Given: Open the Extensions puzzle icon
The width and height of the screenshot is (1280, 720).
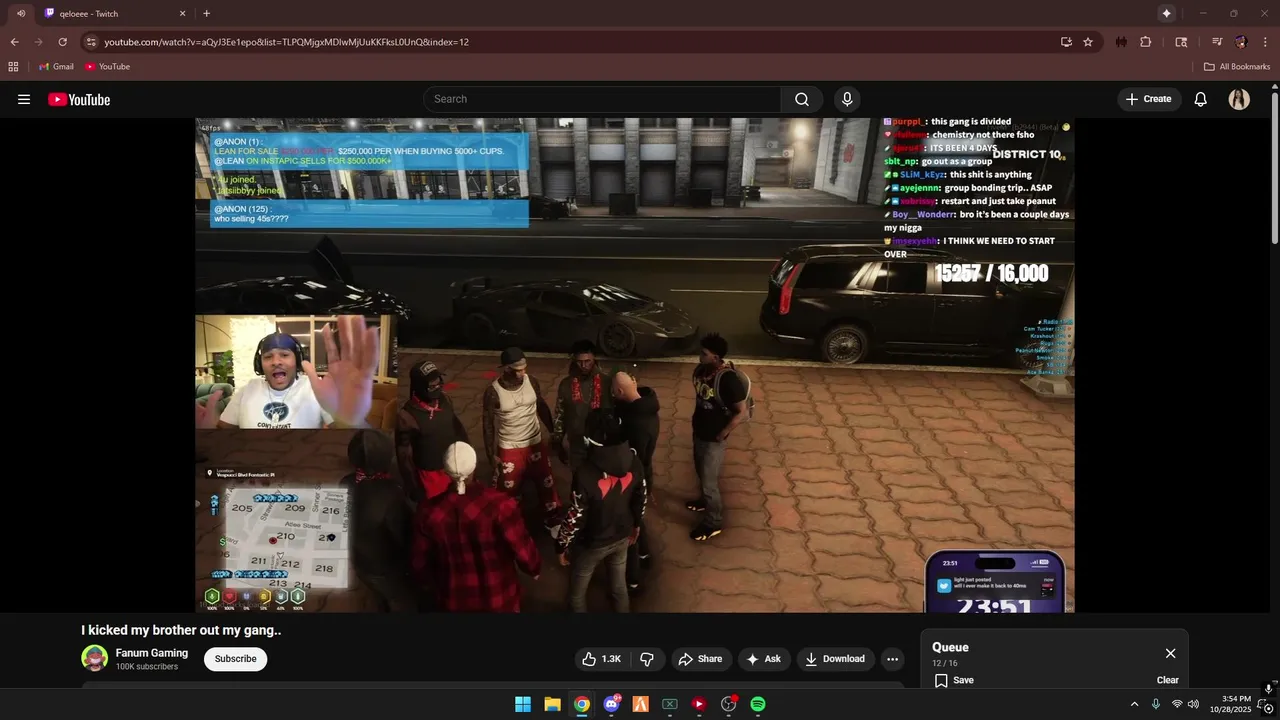Looking at the screenshot, I should [x=1146, y=42].
